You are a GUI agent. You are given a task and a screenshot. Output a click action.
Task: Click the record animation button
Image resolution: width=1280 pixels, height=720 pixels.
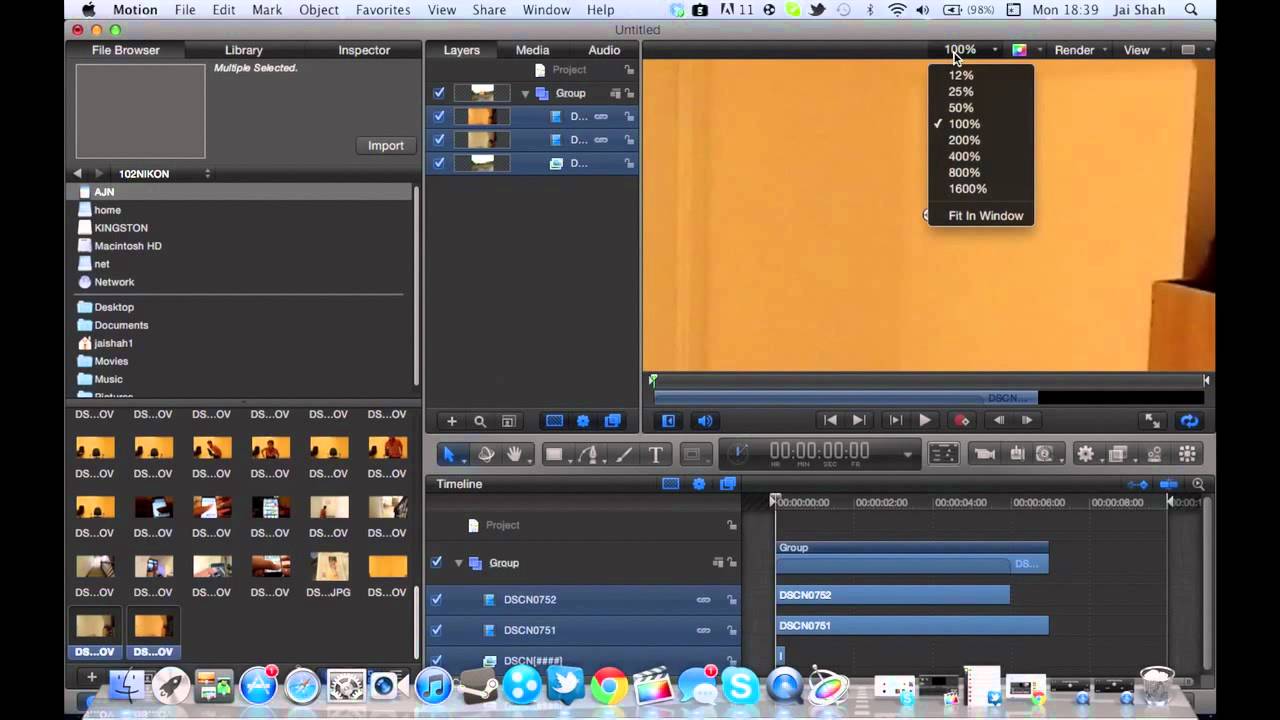[962, 421]
